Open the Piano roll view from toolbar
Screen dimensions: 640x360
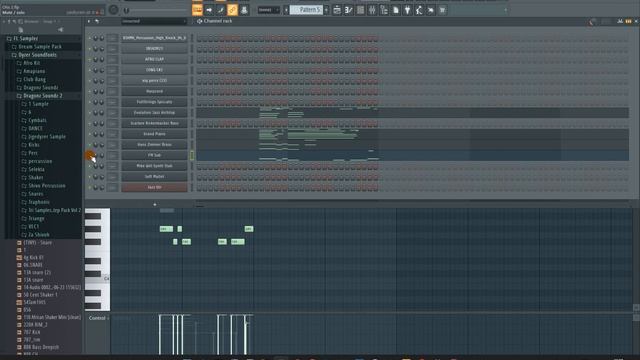point(349,10)
